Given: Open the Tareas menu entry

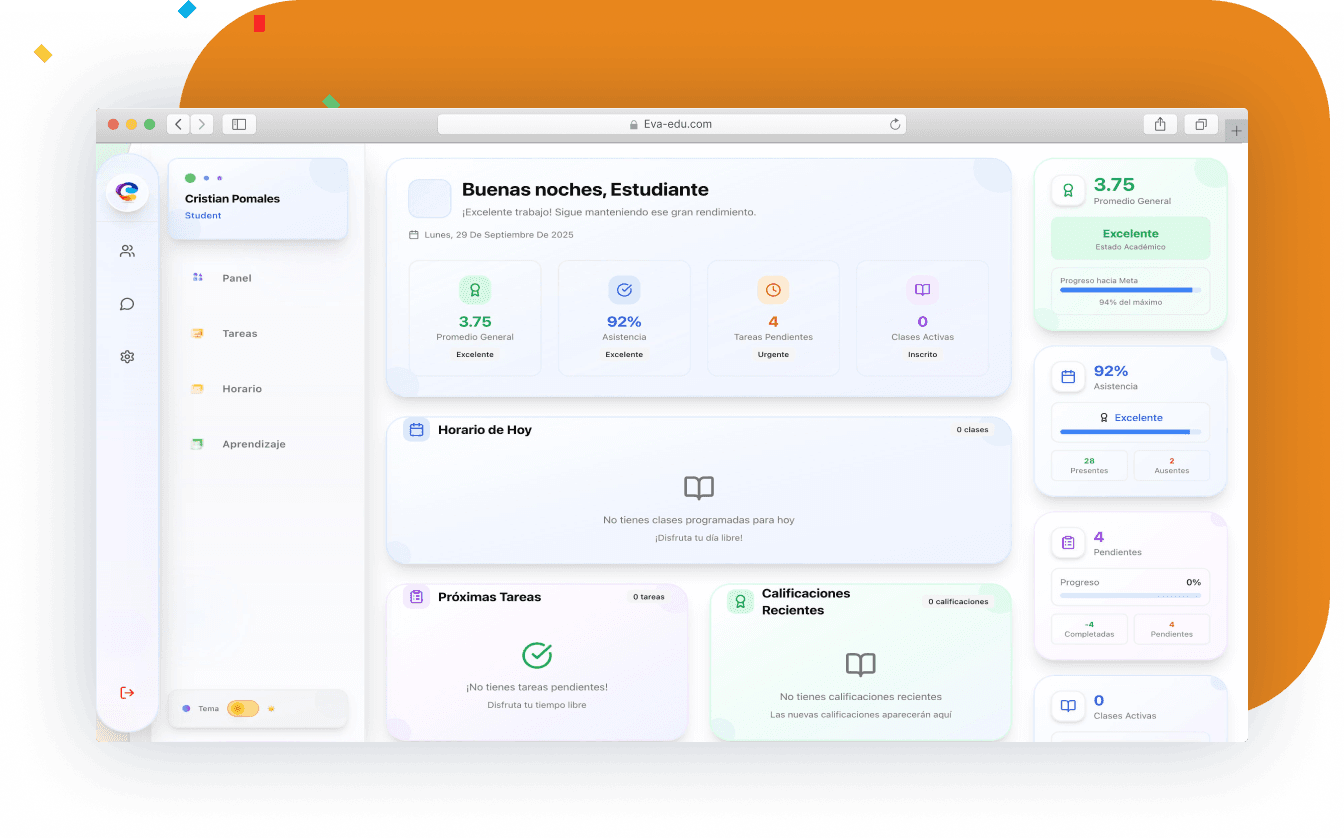Looking at the screenshot, I should click(240, 333).
